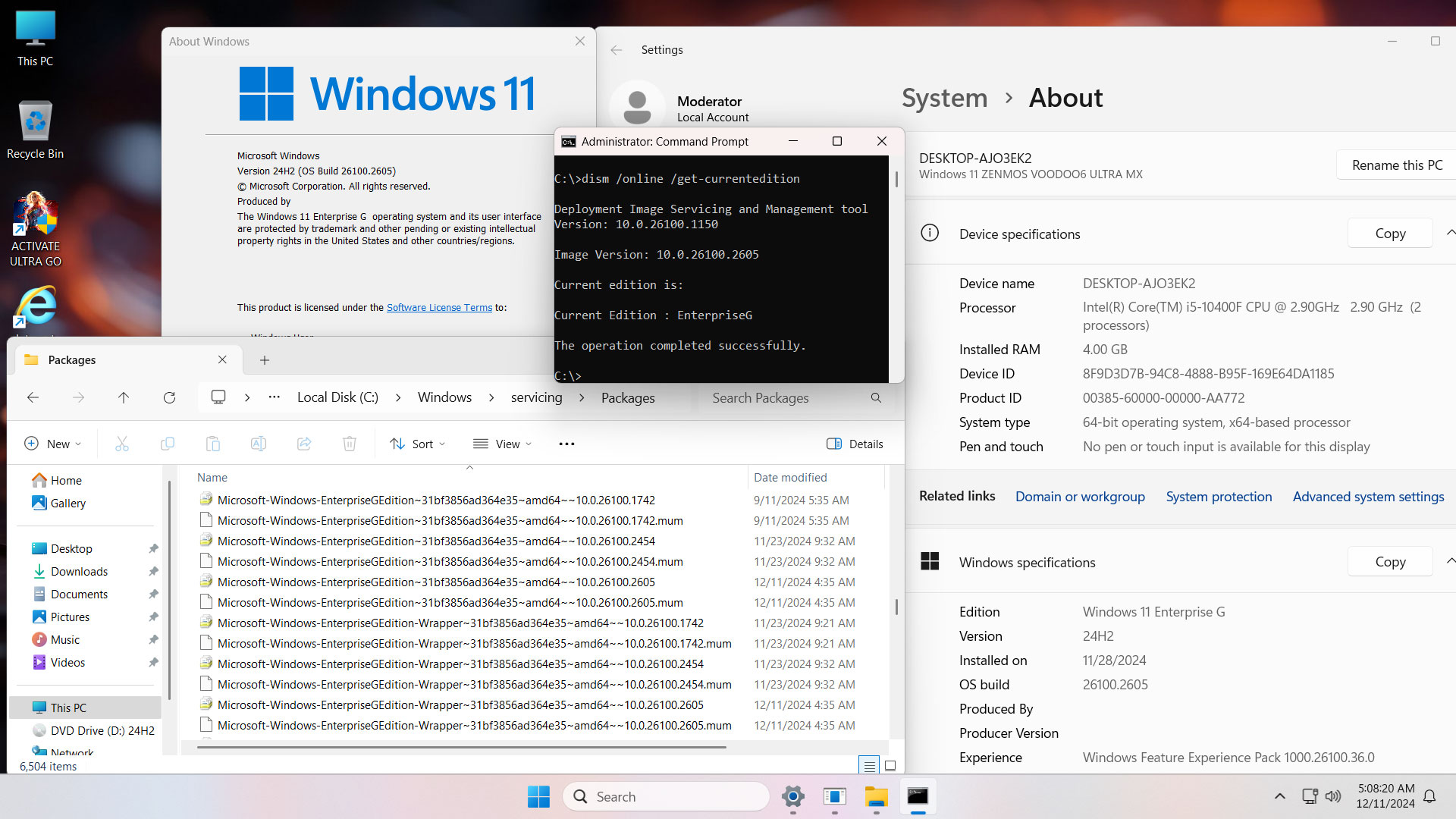This screenshot has height=819, width=1456.
Task: Collapse Windows specifications section
Action: 1449,561
